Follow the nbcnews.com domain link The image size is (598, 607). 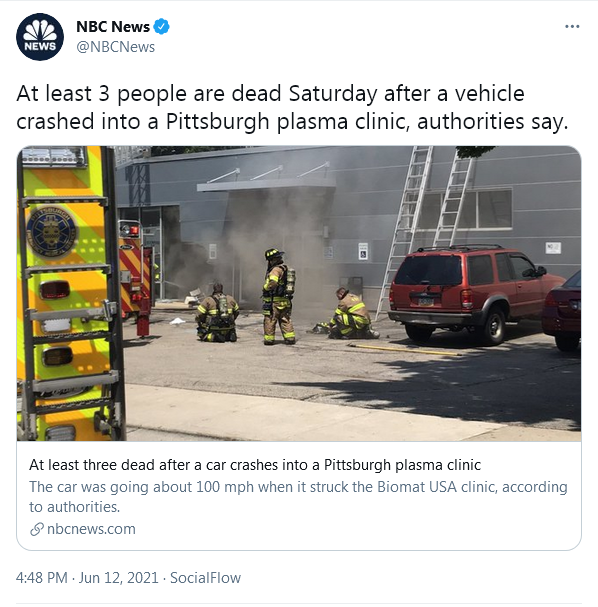pos(91,529)
